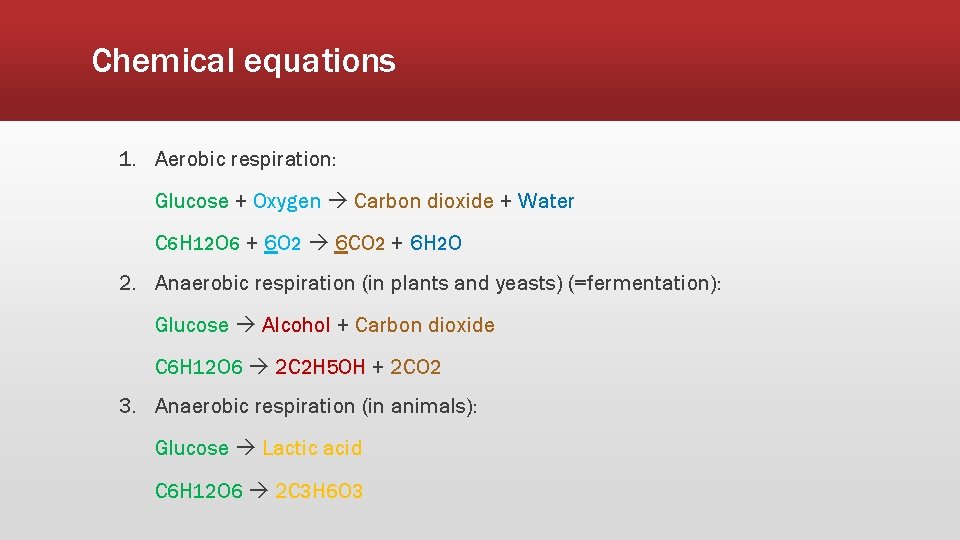Image resolution: width=960 pixels, height=540 pixels.
Task: Click the C6H12O6 formula in aerobic equation
Action: tap(197, 243)
